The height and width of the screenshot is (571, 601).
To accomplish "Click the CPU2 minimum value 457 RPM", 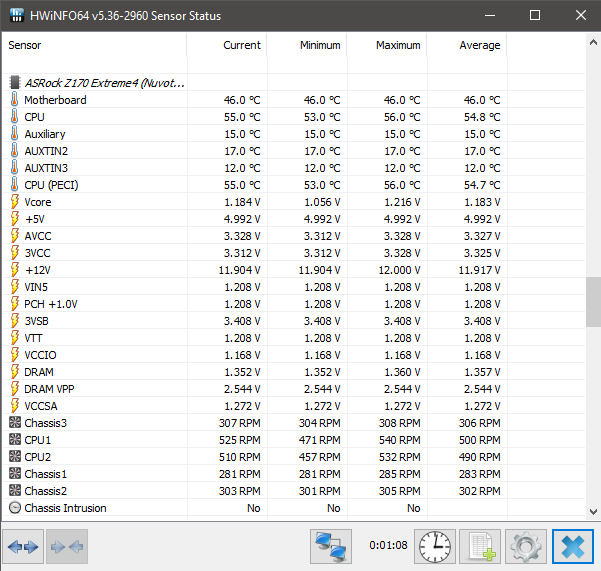I will (319, 457).
